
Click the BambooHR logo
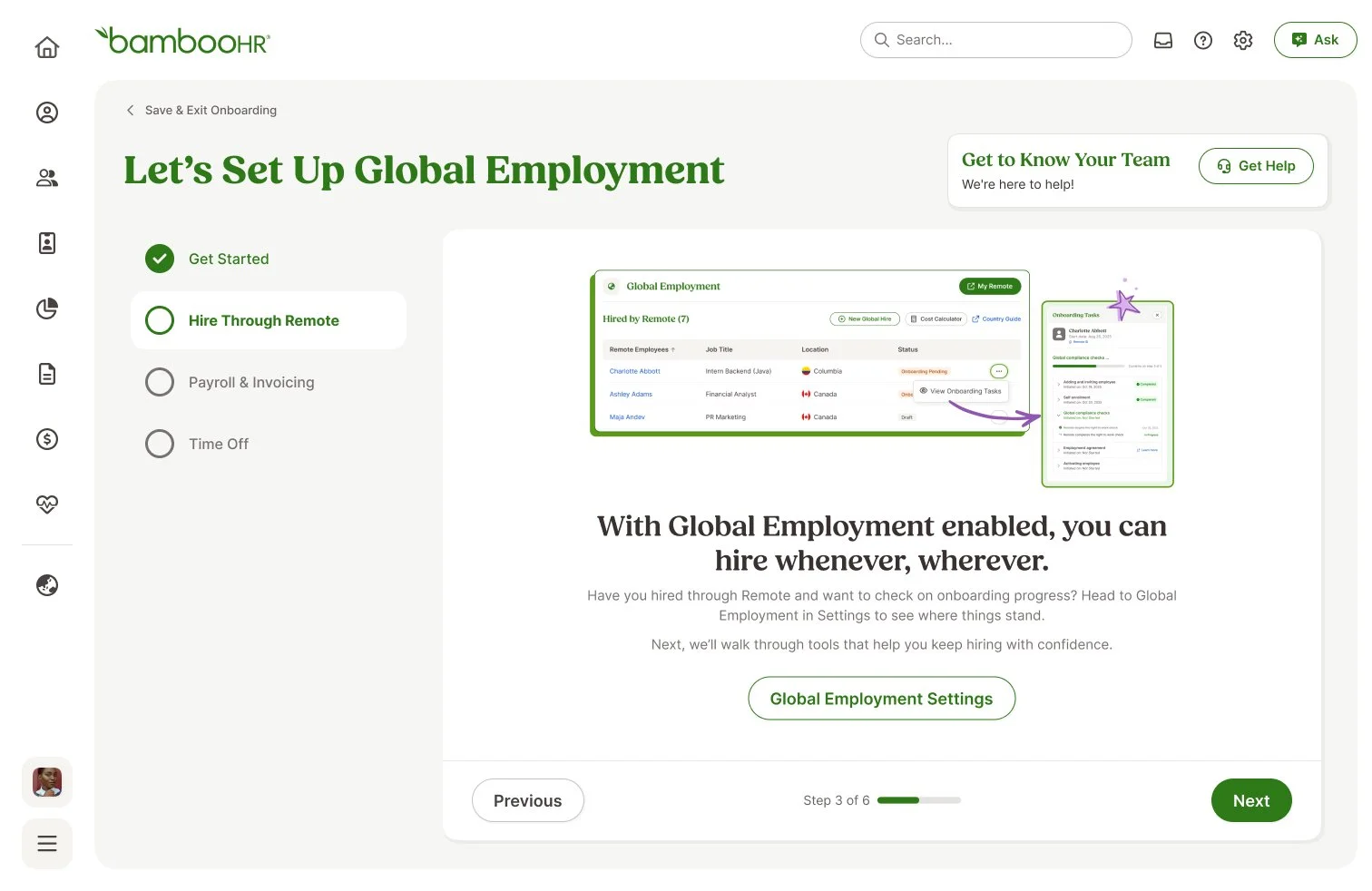click(182, 40)
